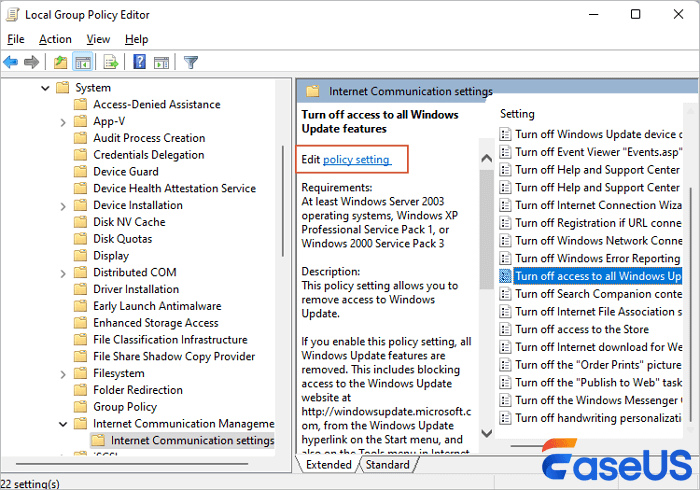Open the View menu
The height and width of the screenshot is (490, 700).
(98, 39)
